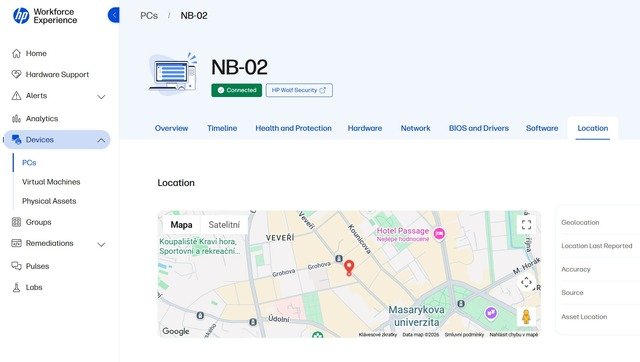Click the Accuracy label
The image size is (640, 362).
coord(576,269)
